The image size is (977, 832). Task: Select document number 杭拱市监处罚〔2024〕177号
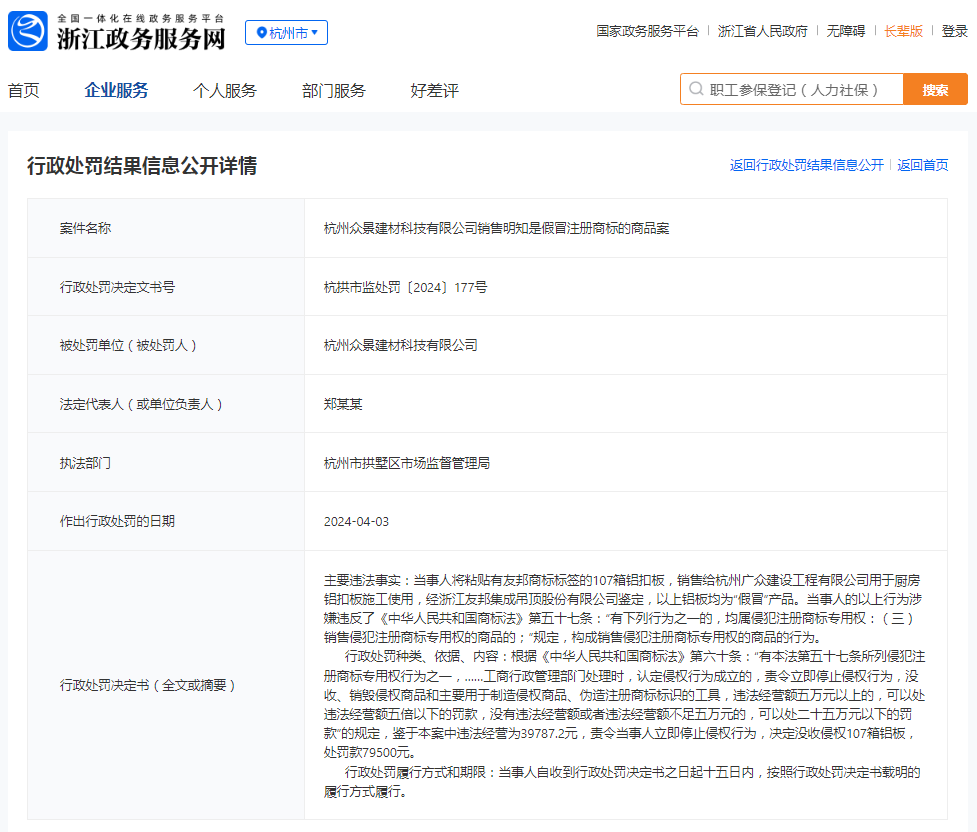406,287
